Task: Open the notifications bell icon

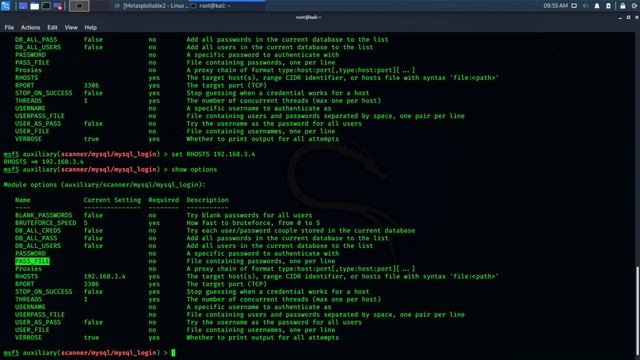Action: 597,6
